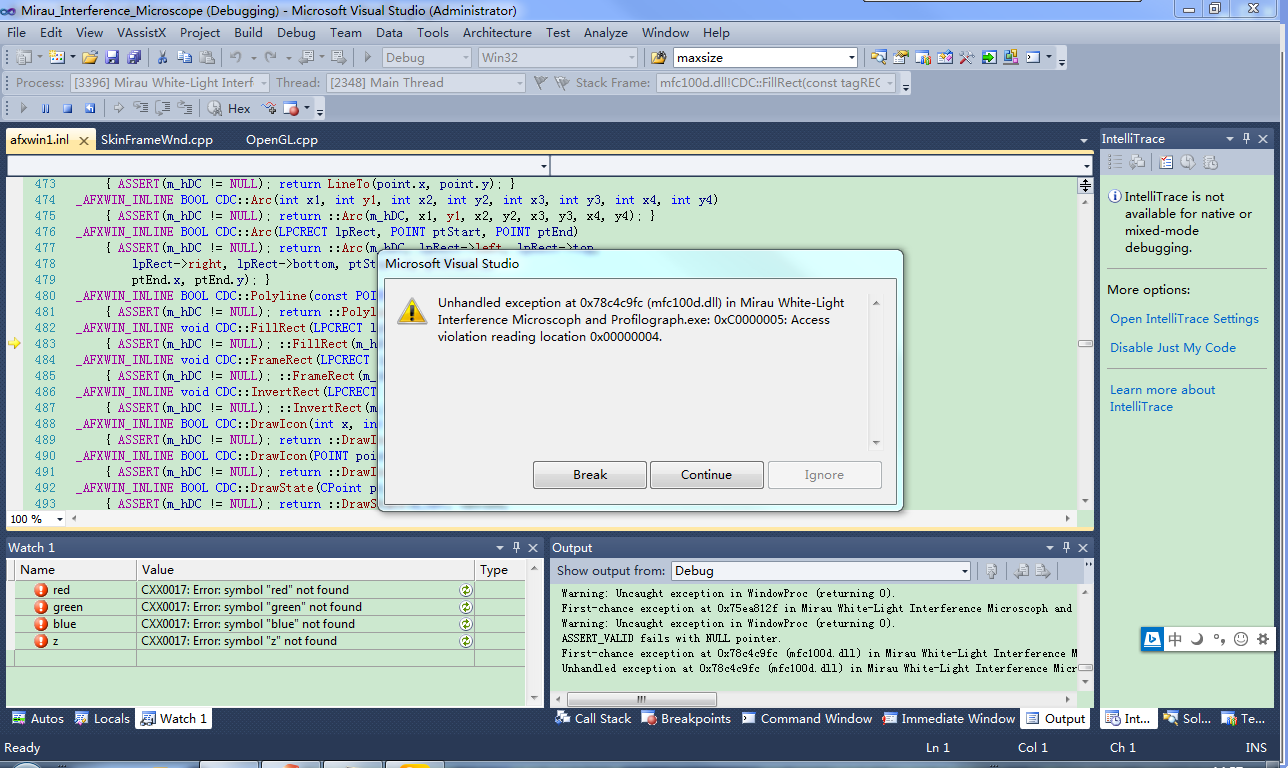Switch to the Breakpoints tab

686,719
